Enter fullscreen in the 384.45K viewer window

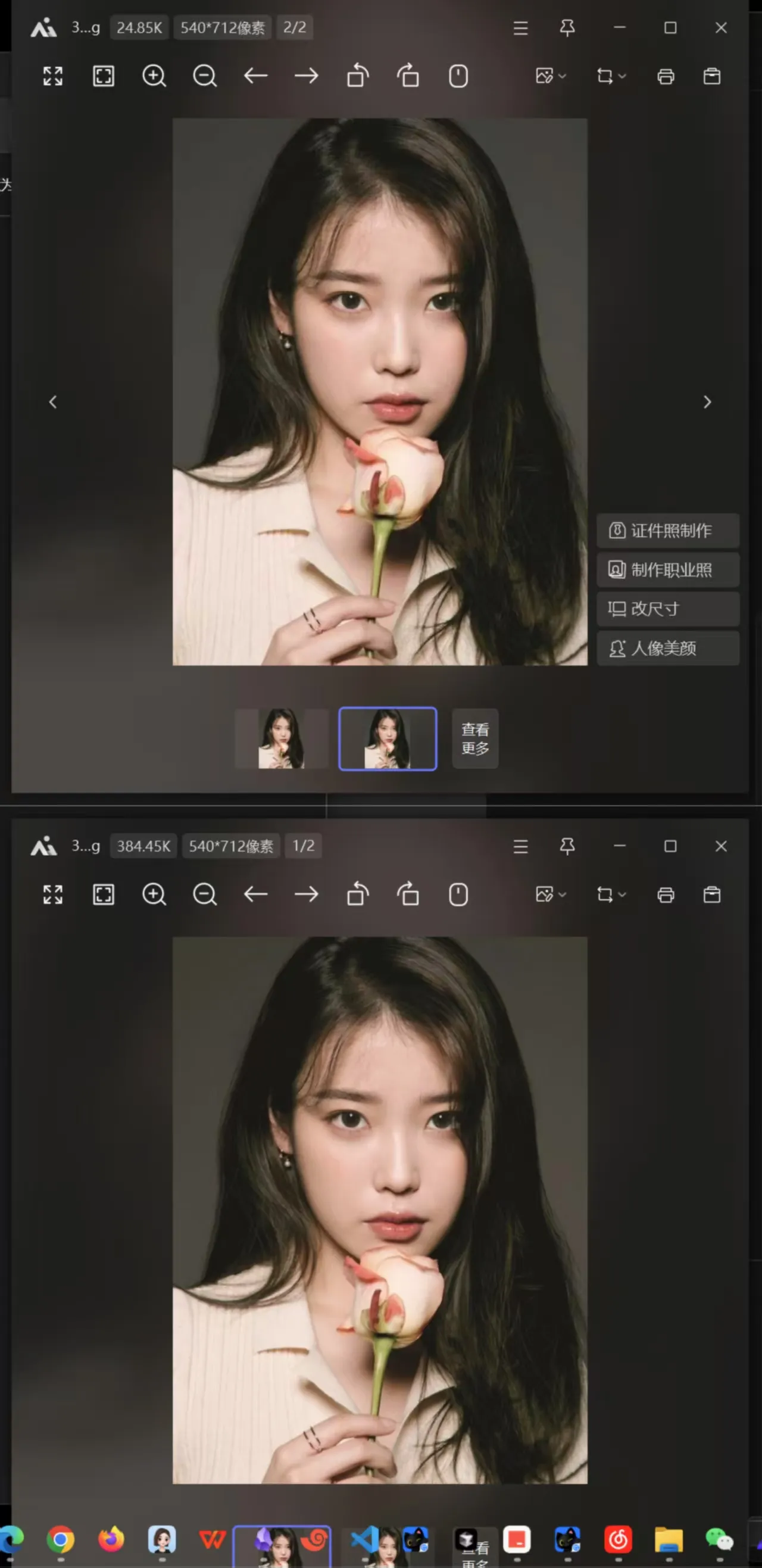pyautogui.click(x=53, y=895)
